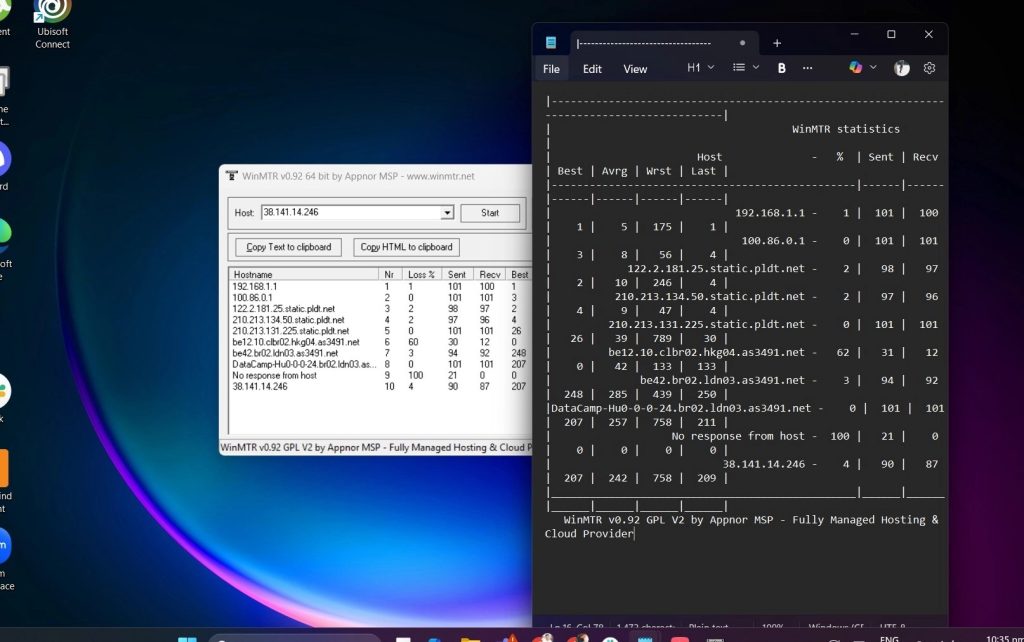1024x642 pixels.
Task: Click the 60 loss value for be12.10 row in WinMTR
Action: coord(413,342)
